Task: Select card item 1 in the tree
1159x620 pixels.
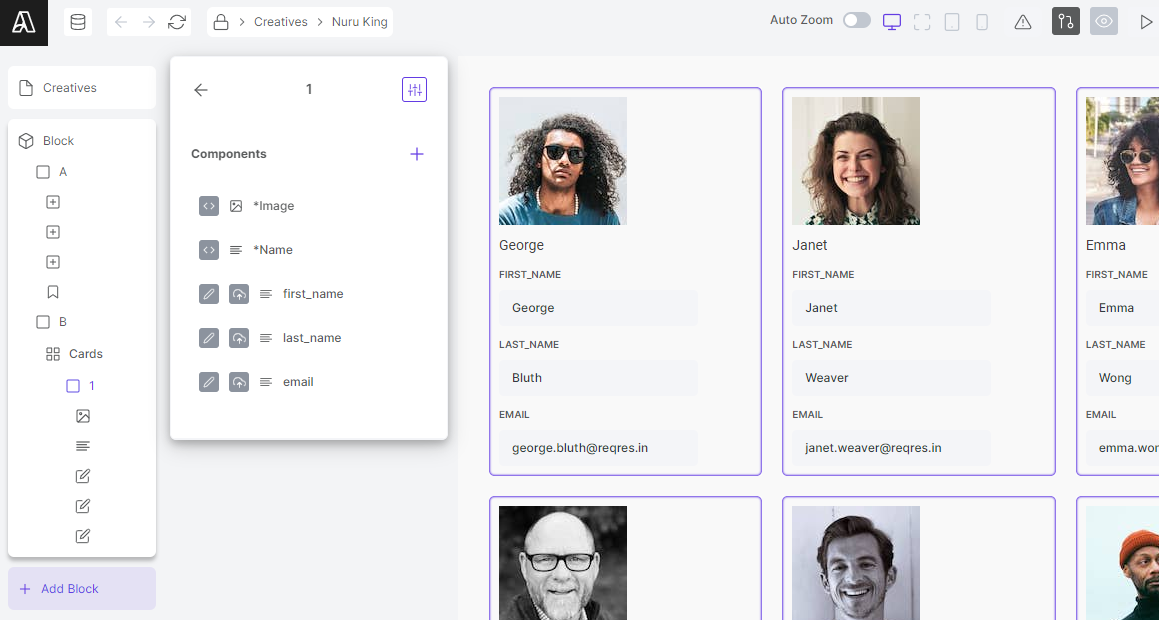Action: click(81, 386)
